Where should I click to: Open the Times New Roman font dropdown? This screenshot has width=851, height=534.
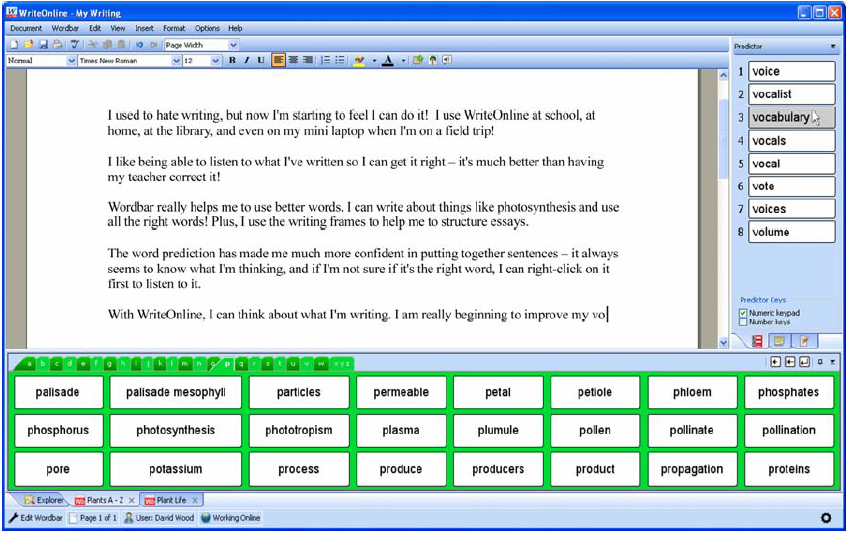(176, 61)
